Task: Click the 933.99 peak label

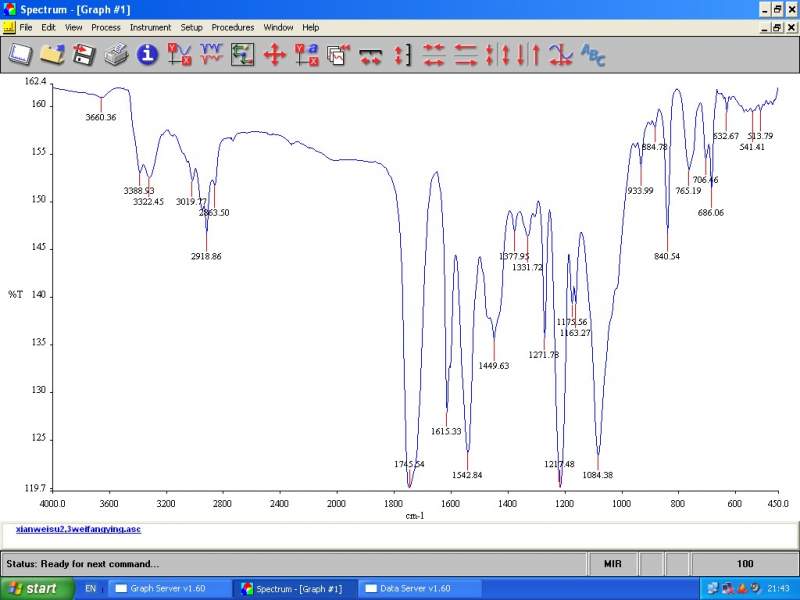Action: coord(640,191)
